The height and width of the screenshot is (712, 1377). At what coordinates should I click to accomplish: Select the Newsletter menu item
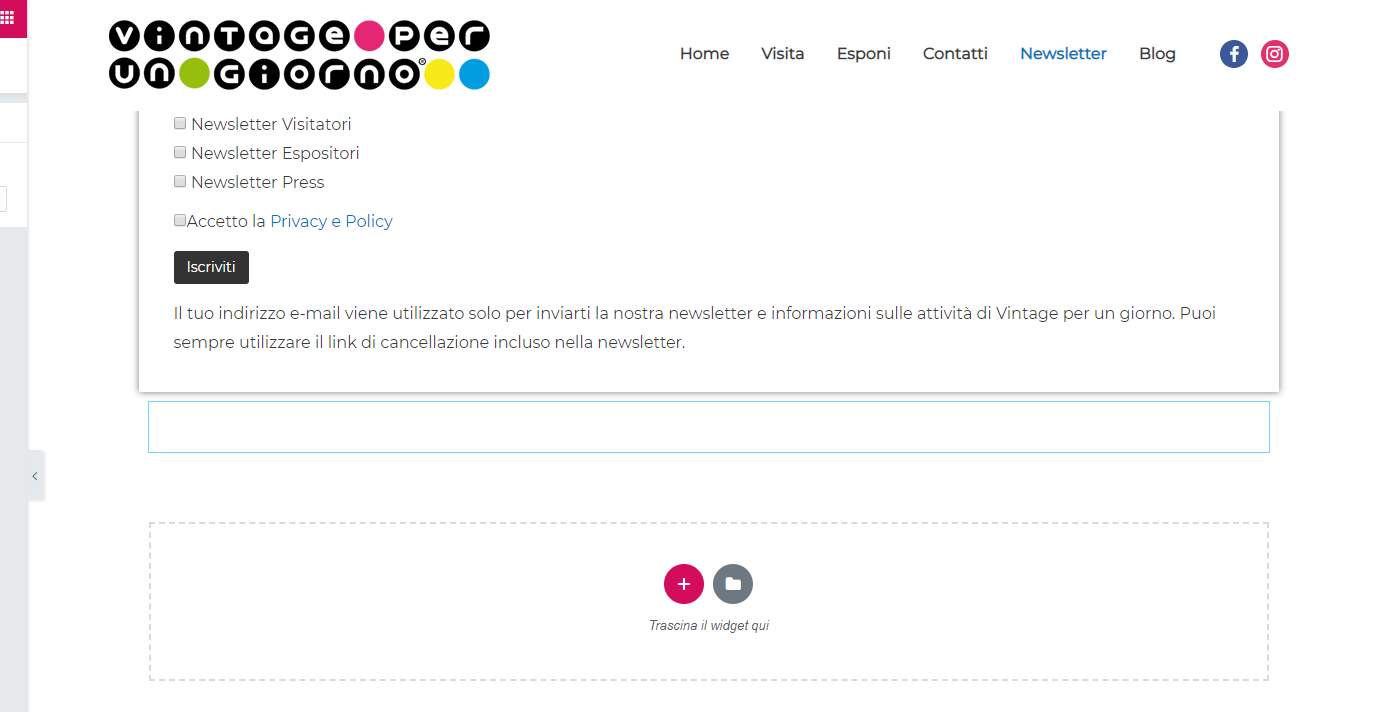click(1063, 54)
